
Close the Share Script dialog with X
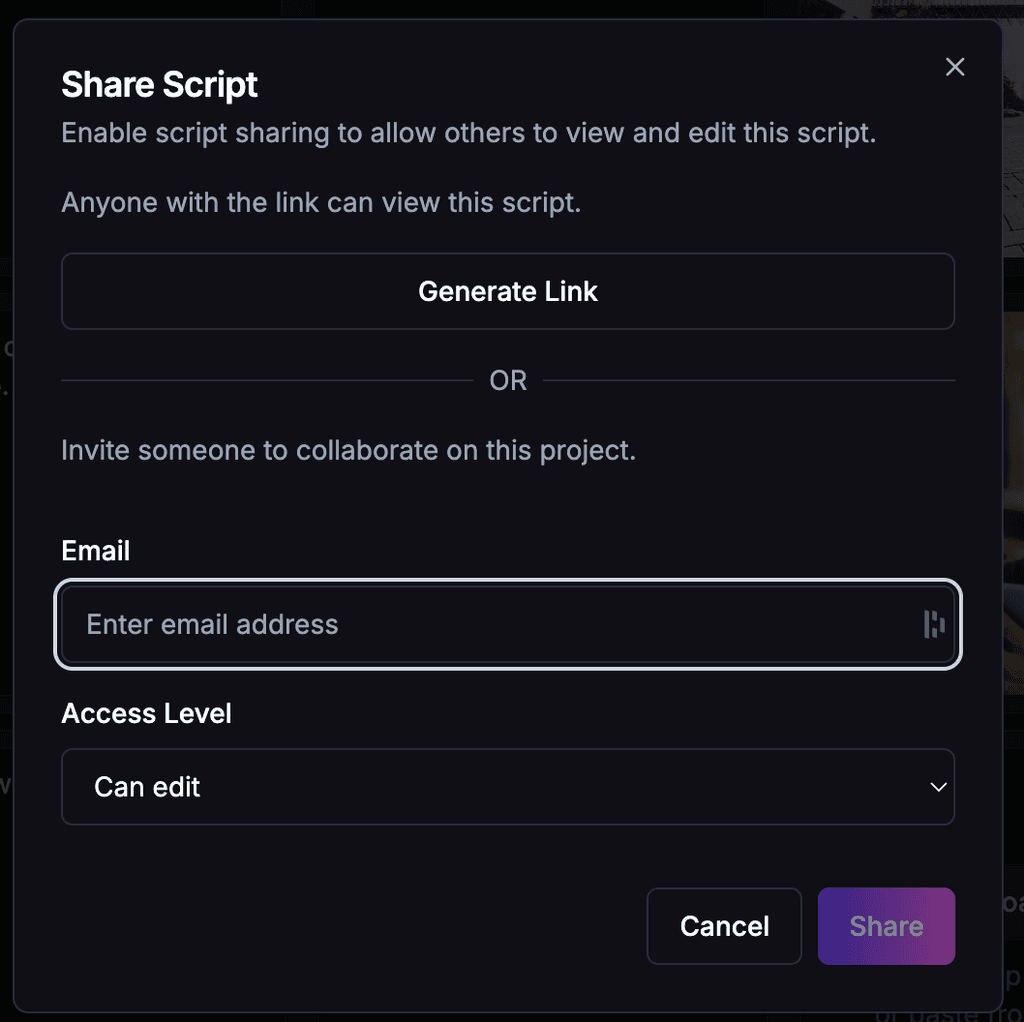pos(955,67)
